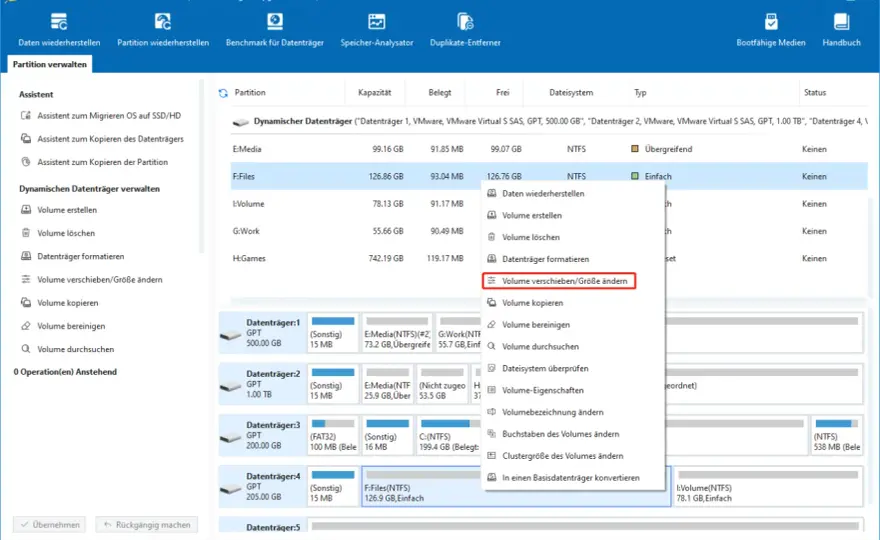Select Datenträger:4 disk header in map
This screenshot has height=540, width=880.
263,486
